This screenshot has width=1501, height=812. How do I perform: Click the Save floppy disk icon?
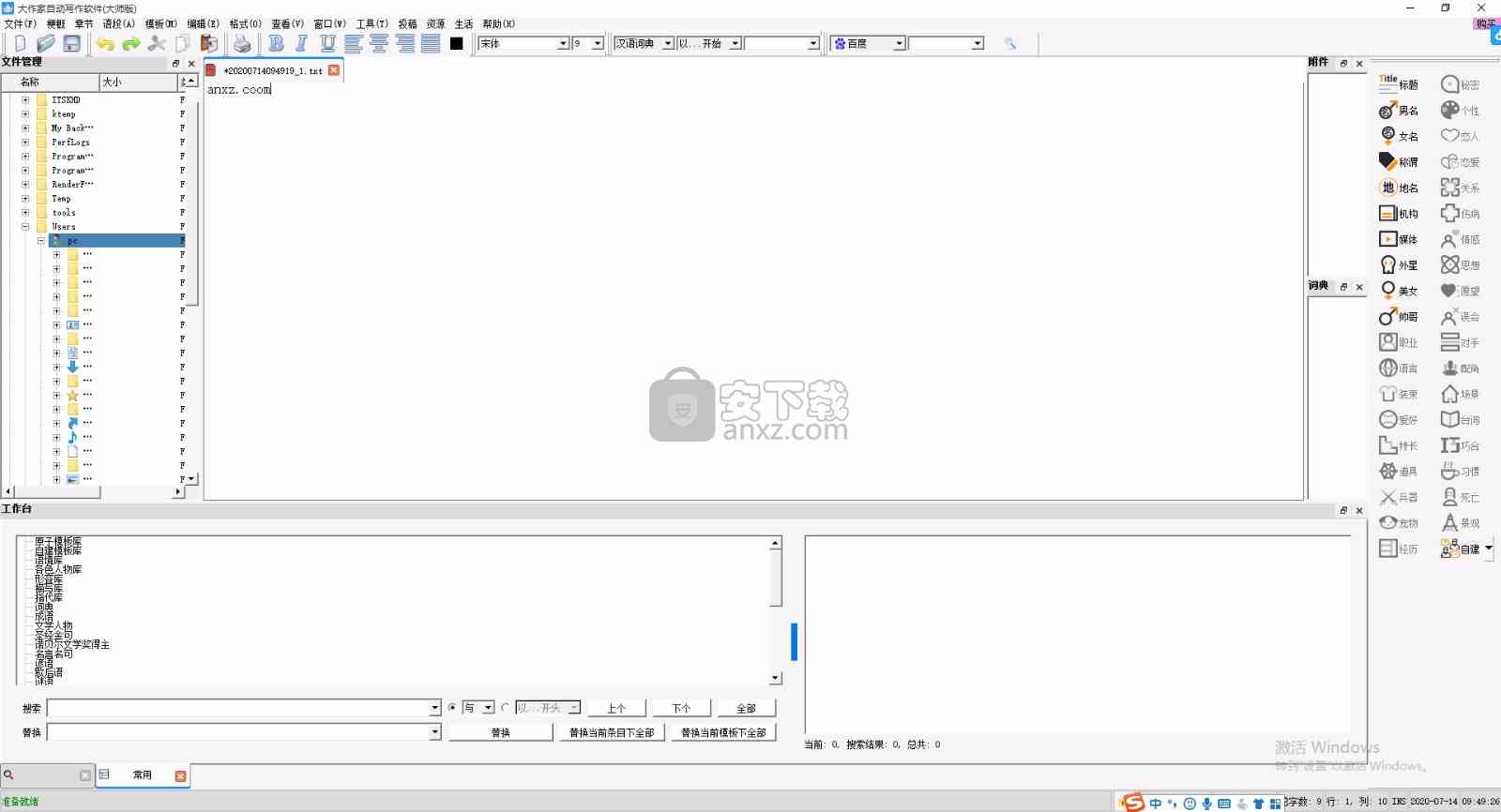[x=72, y=43]
